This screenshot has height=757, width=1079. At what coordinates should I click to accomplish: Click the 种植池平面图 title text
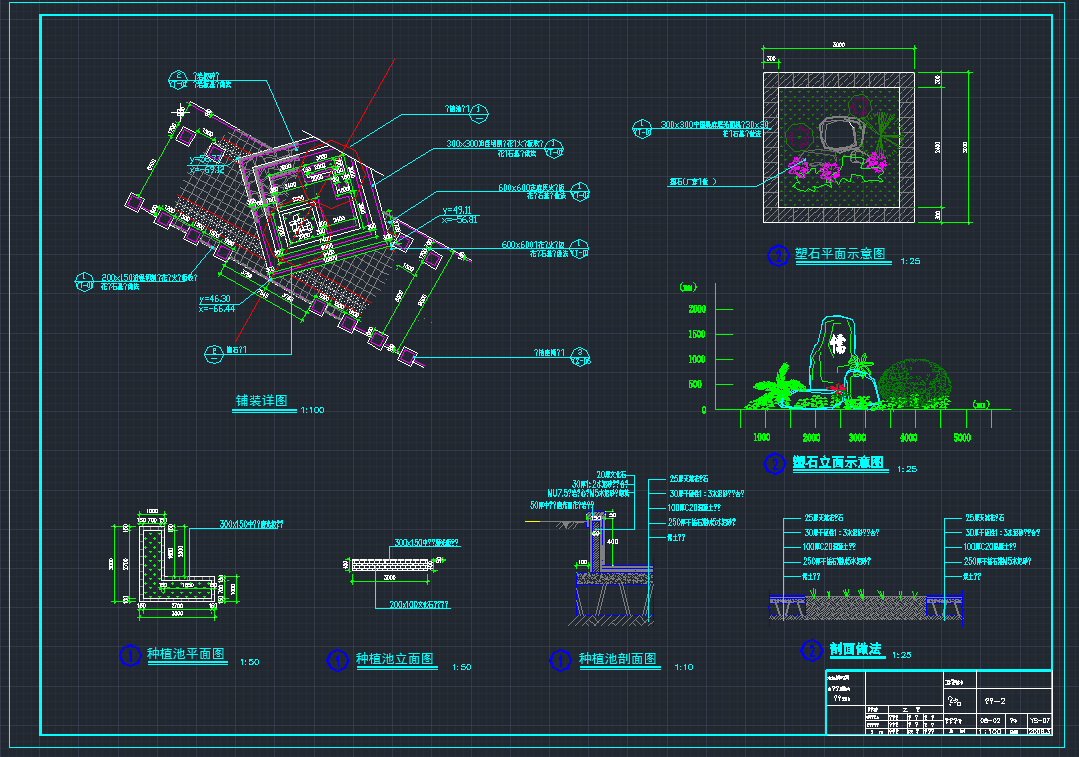[186, 655]
